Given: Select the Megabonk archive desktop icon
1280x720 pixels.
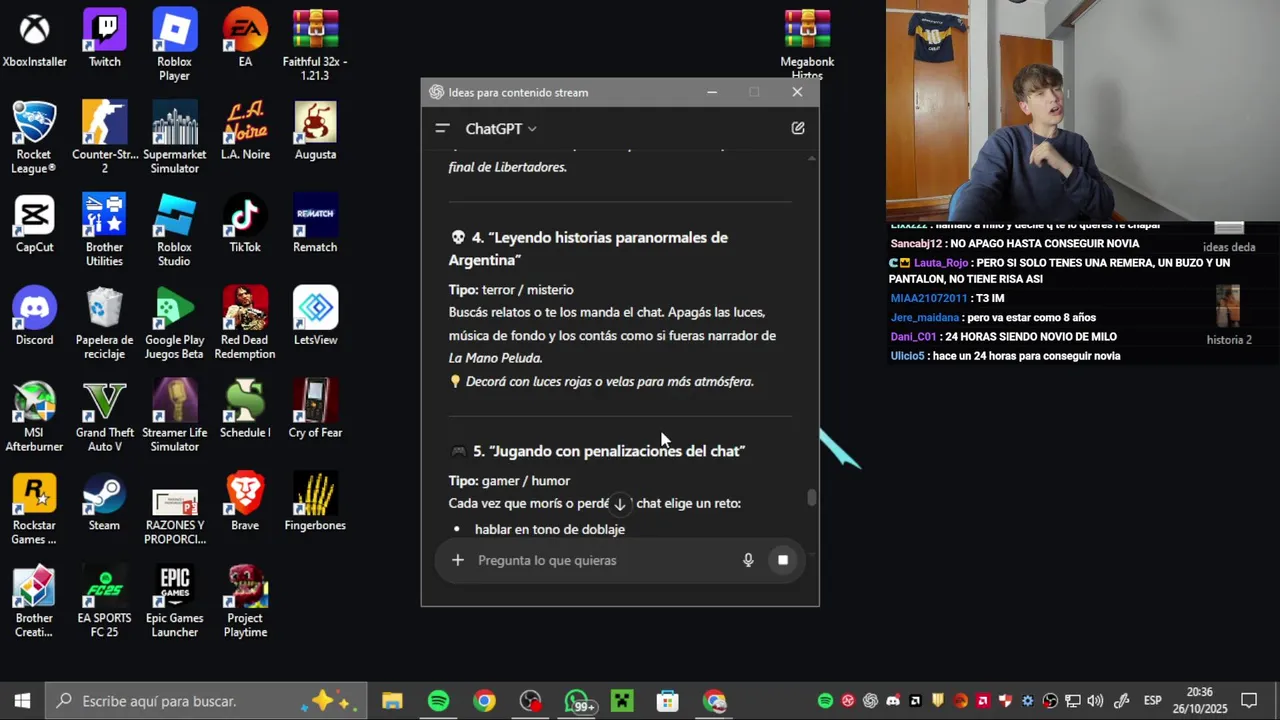Looking at the screenshot, I should pos(807,44).
